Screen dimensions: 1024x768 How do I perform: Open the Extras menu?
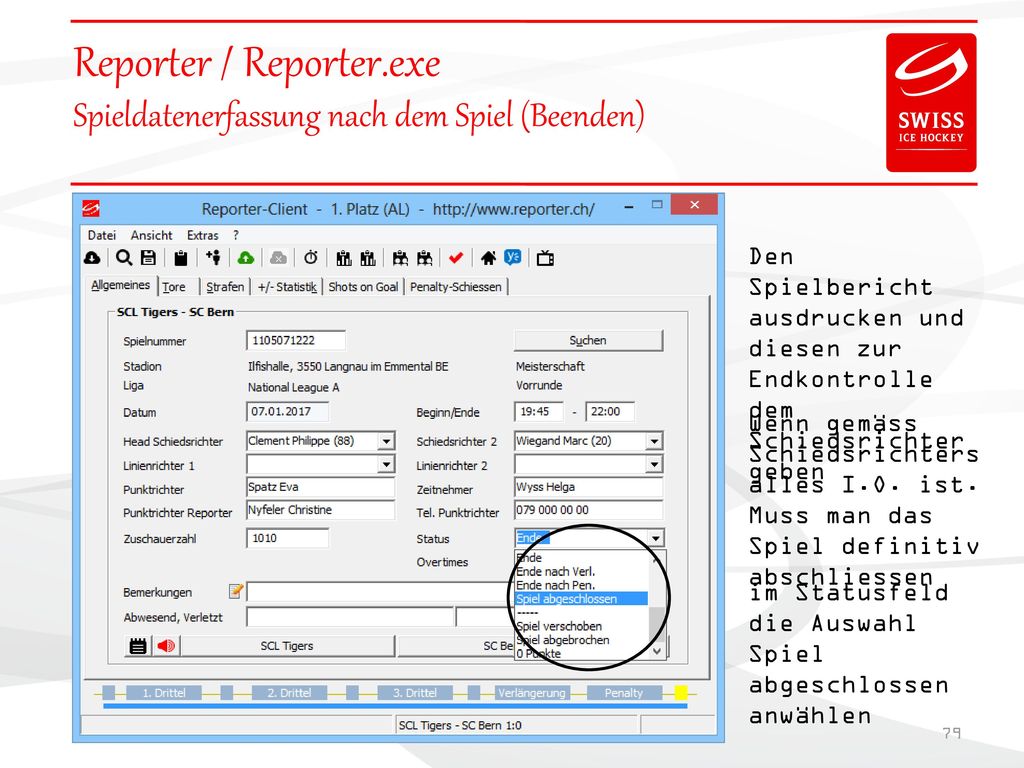(202, 235)
